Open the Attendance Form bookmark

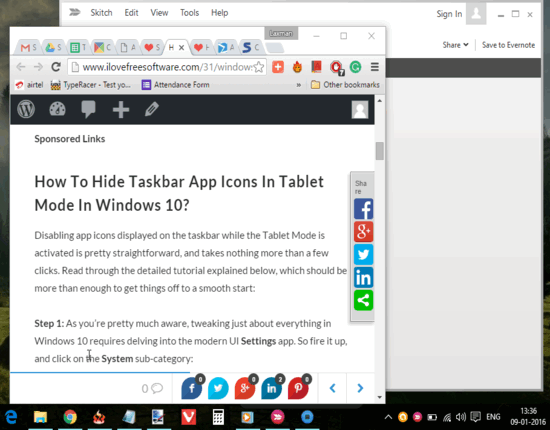tap(175, 85)
